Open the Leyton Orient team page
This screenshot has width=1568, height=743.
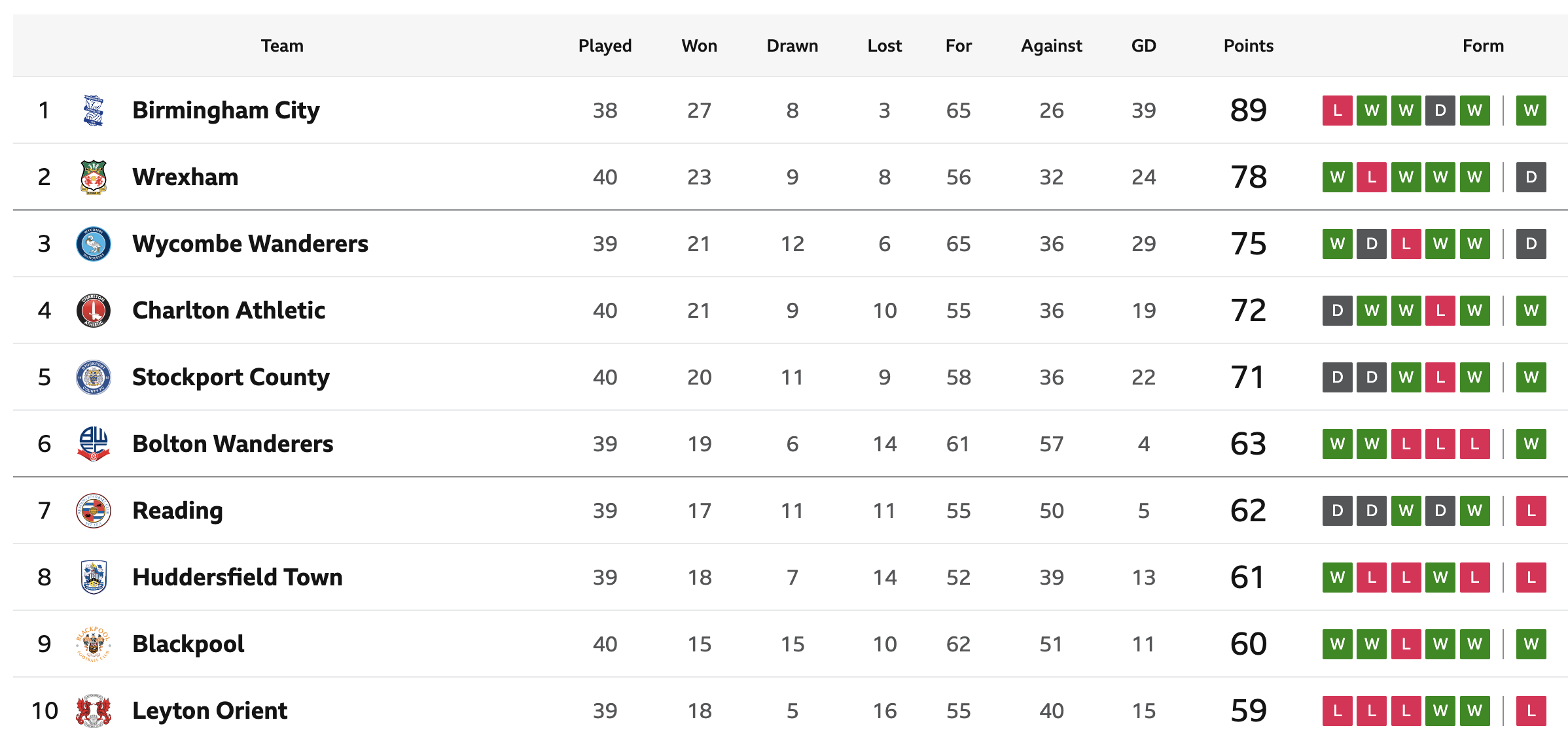pyautogui.click(x=209, y=711)
